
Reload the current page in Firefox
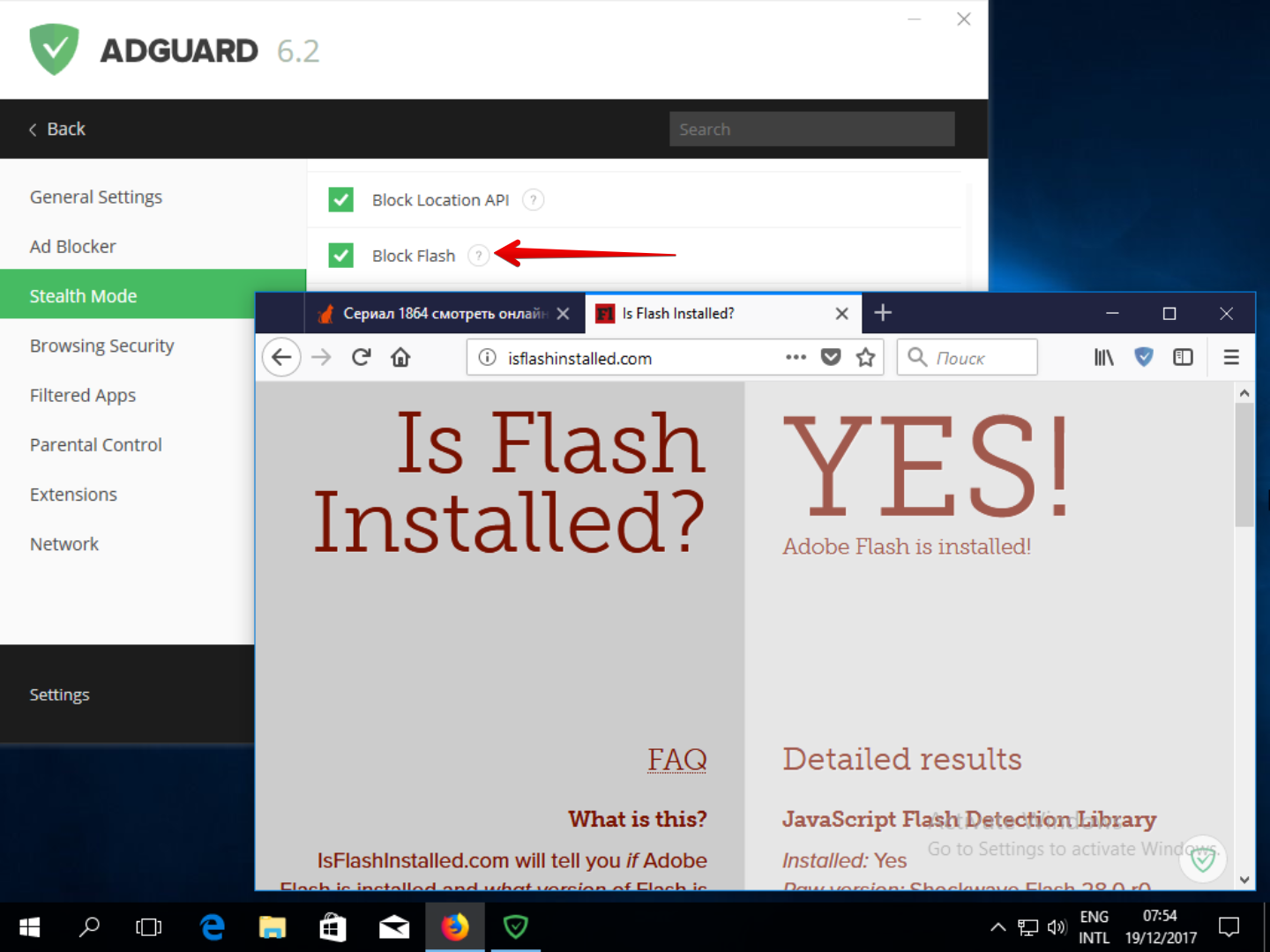tap(361, 357)
